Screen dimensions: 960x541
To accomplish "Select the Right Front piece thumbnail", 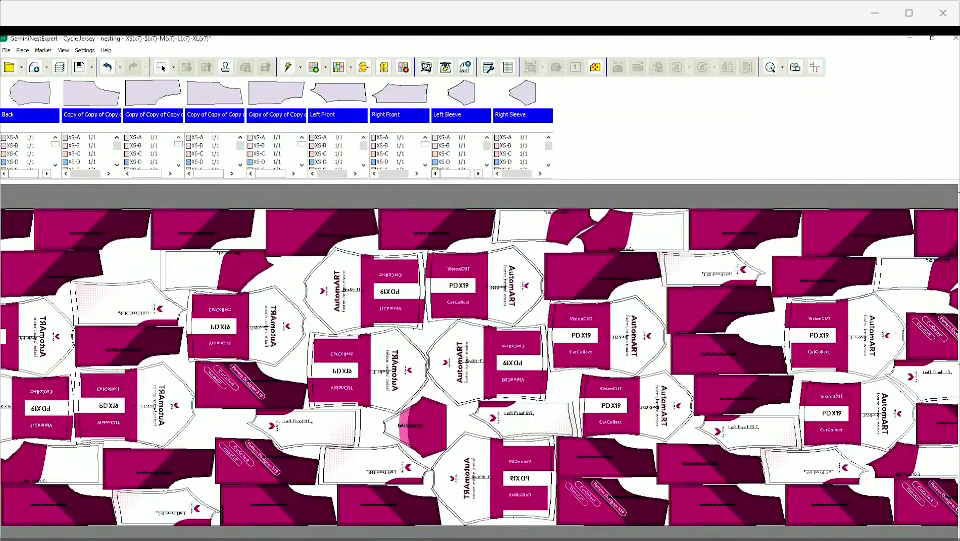I will (x=400, y=94).
